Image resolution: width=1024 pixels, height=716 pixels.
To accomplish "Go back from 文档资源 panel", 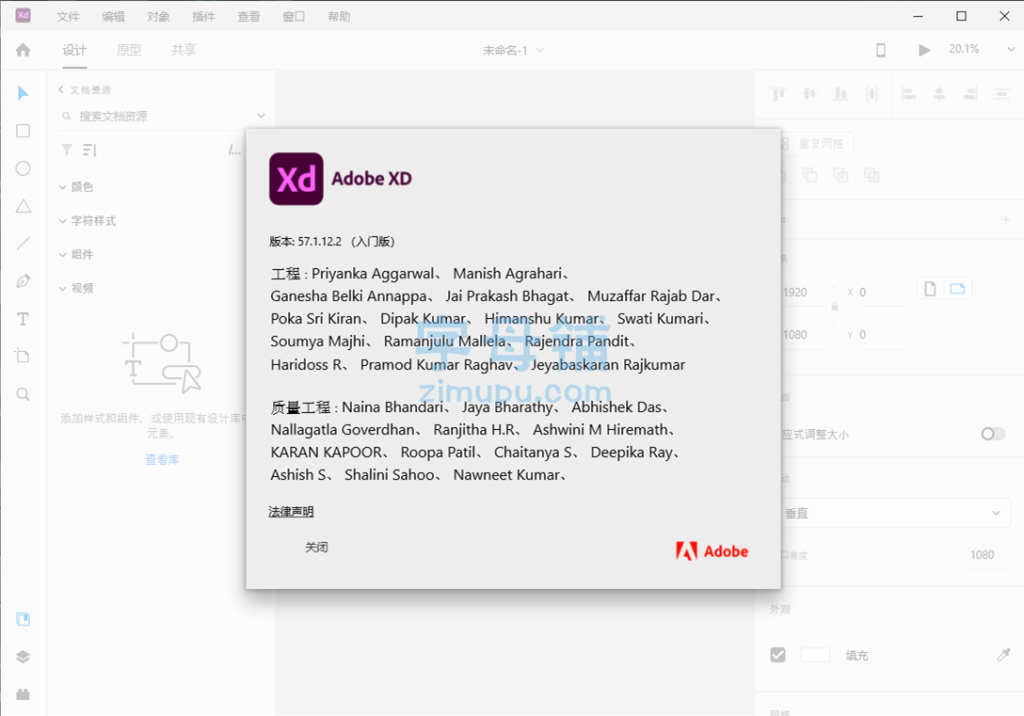I will [x=61, y=90].
